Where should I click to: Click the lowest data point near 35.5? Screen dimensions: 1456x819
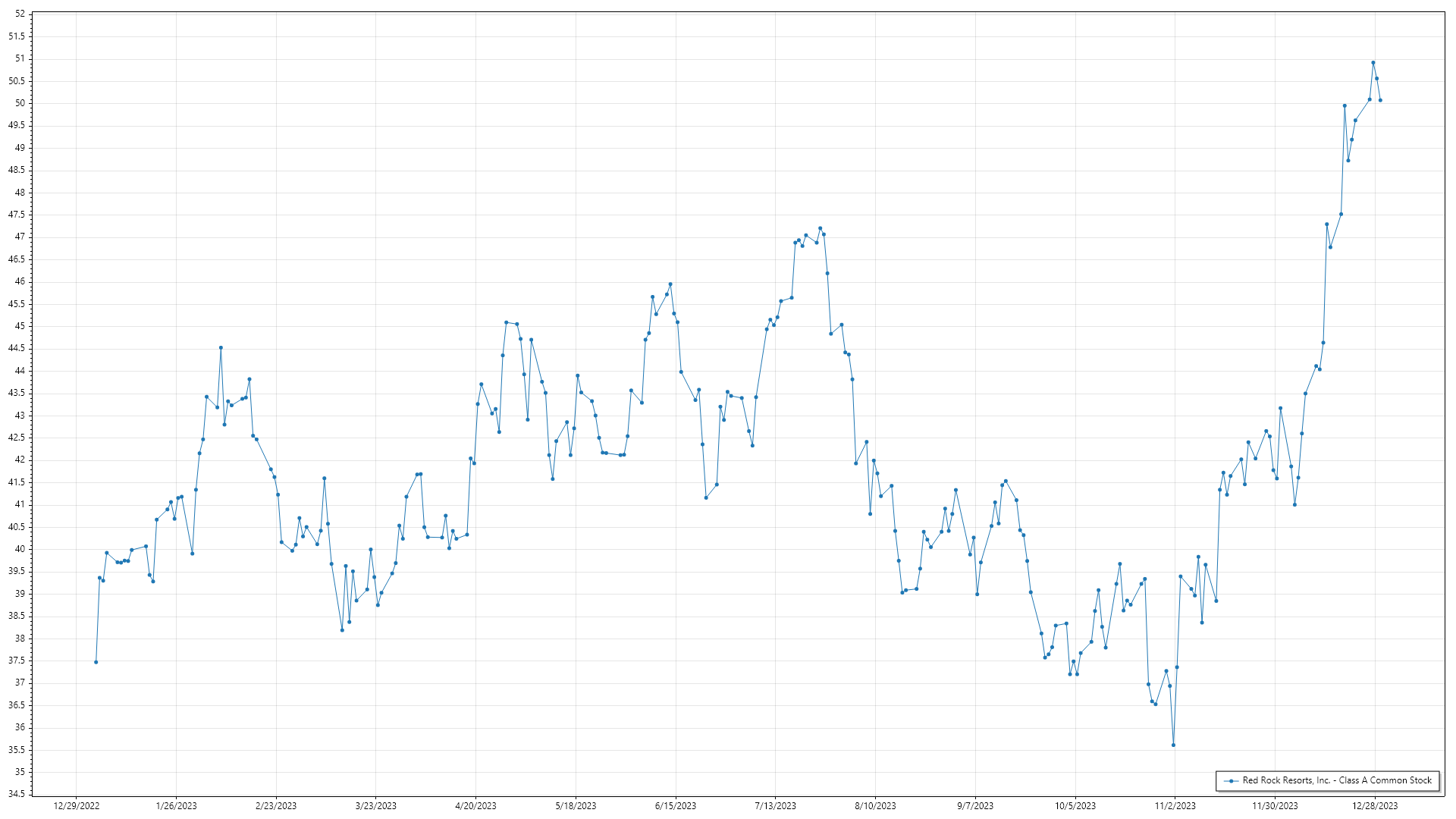coord(1173,745)
